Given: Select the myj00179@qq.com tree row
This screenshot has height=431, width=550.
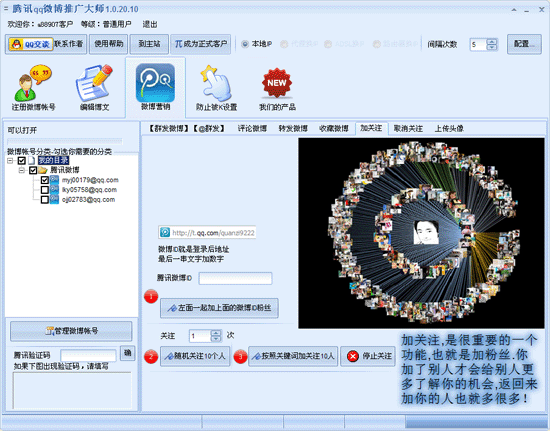Looking at the screenshot, I should [90, 180].
